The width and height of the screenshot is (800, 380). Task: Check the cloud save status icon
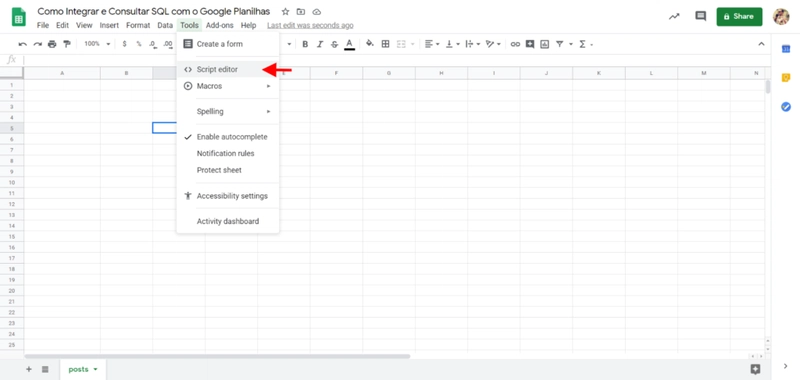[x=317, y=12]
